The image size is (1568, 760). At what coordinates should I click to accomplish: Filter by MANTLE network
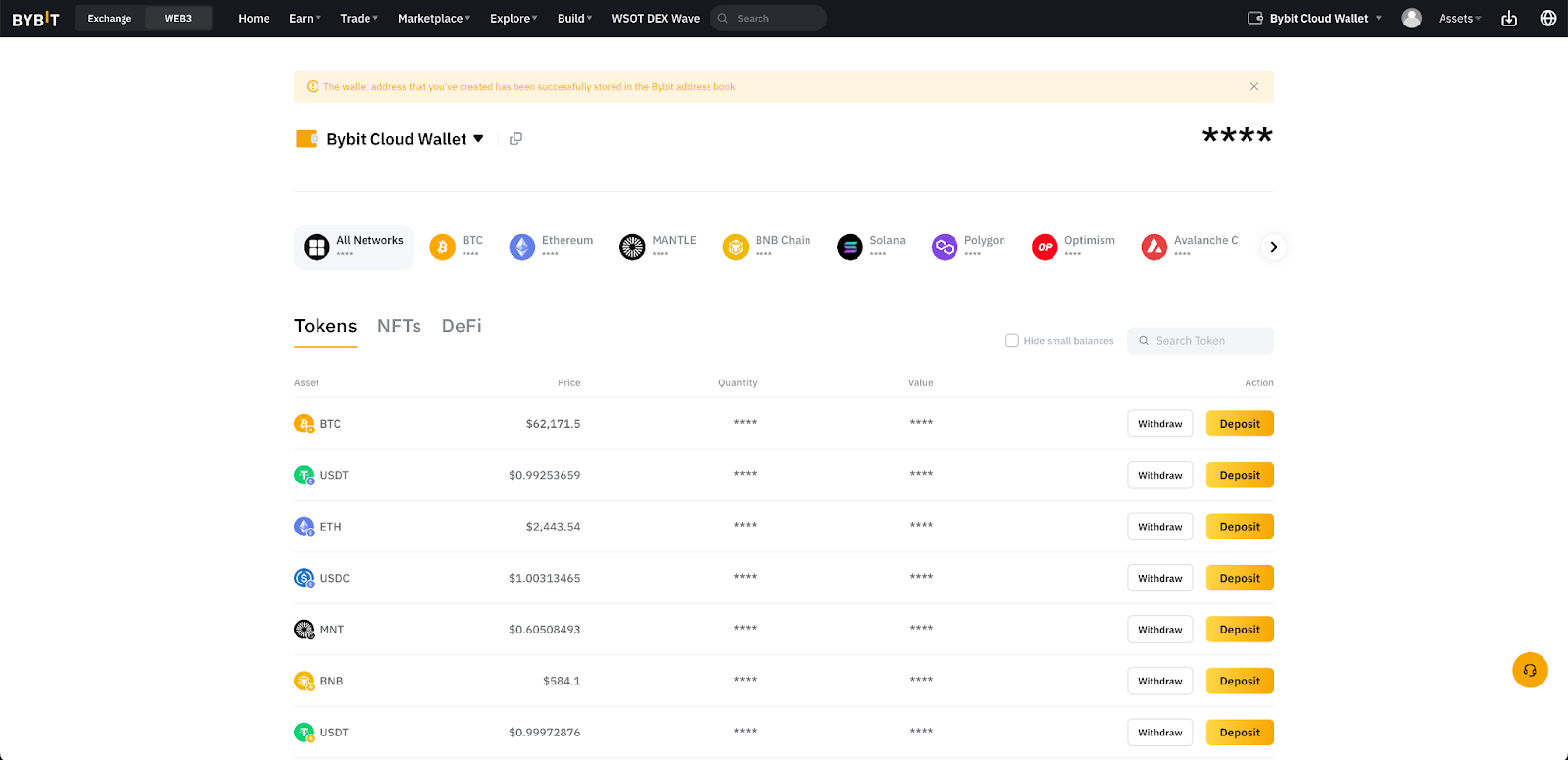point(658,247)
